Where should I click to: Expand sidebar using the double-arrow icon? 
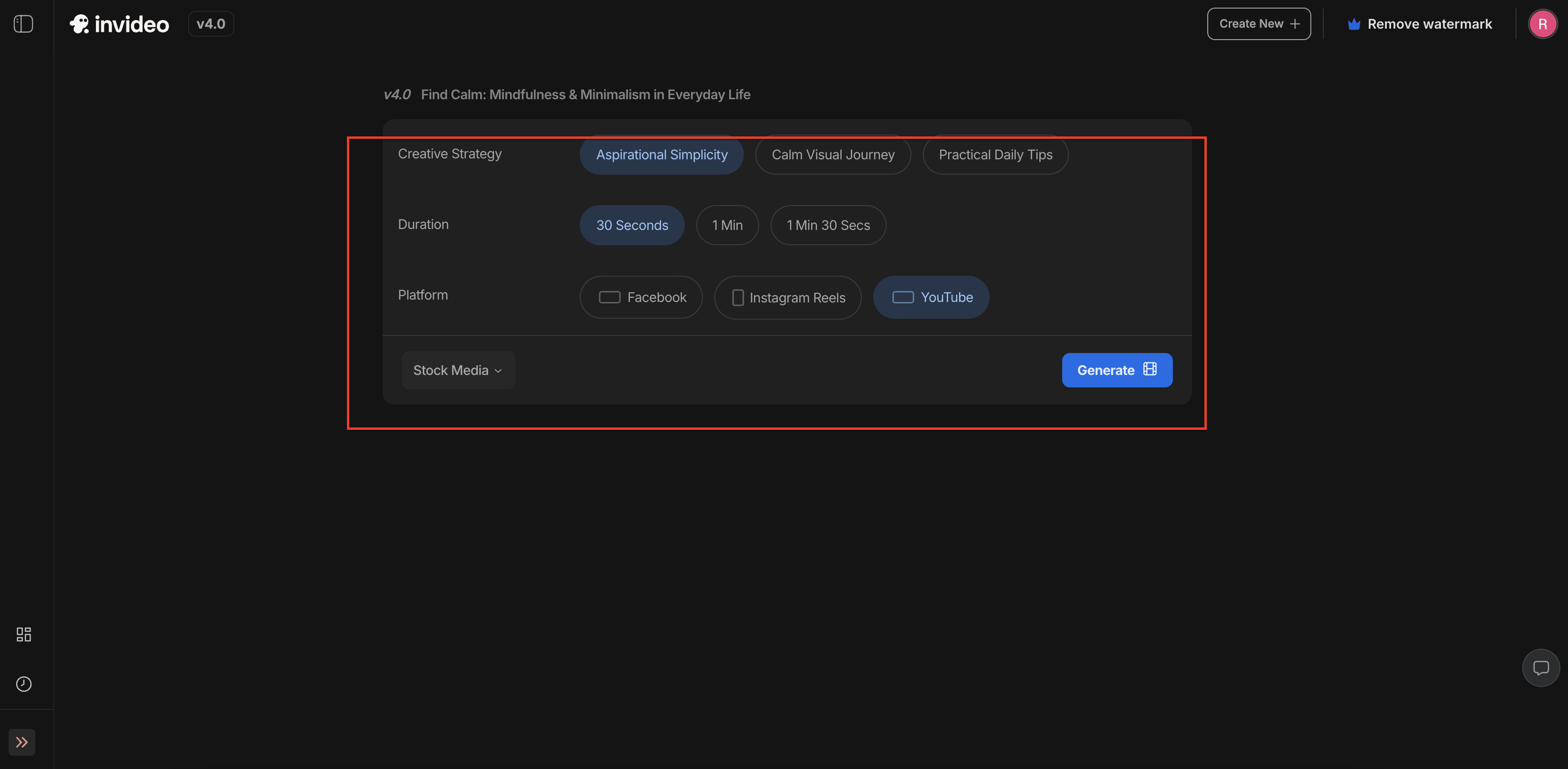pyautogui.click(x=22, y=742)
